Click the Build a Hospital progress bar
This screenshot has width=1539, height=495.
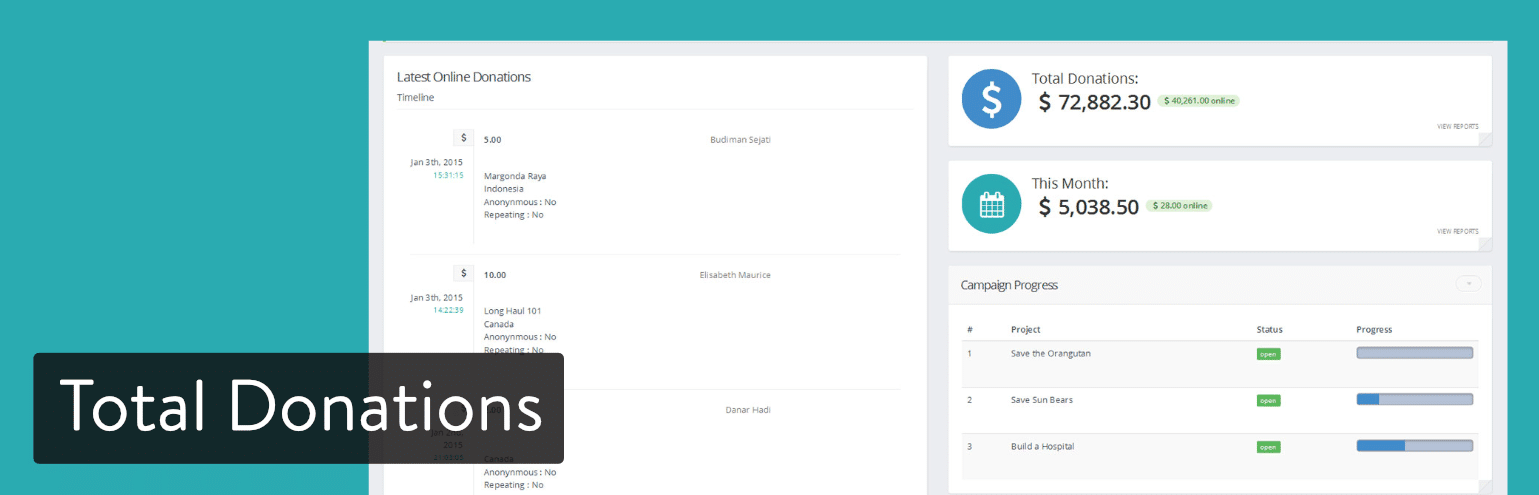tap(1414, 446)
